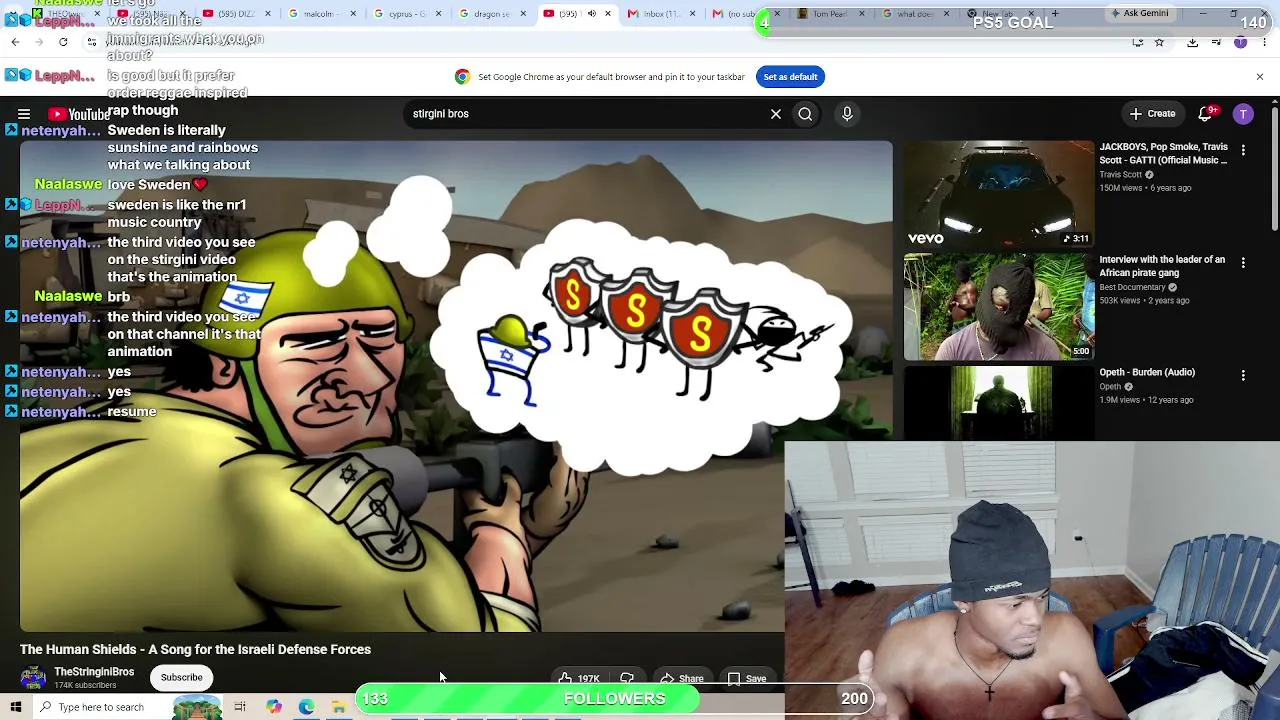
Task: Click the Human Shields video player
Action: click(x=456, y=386)
